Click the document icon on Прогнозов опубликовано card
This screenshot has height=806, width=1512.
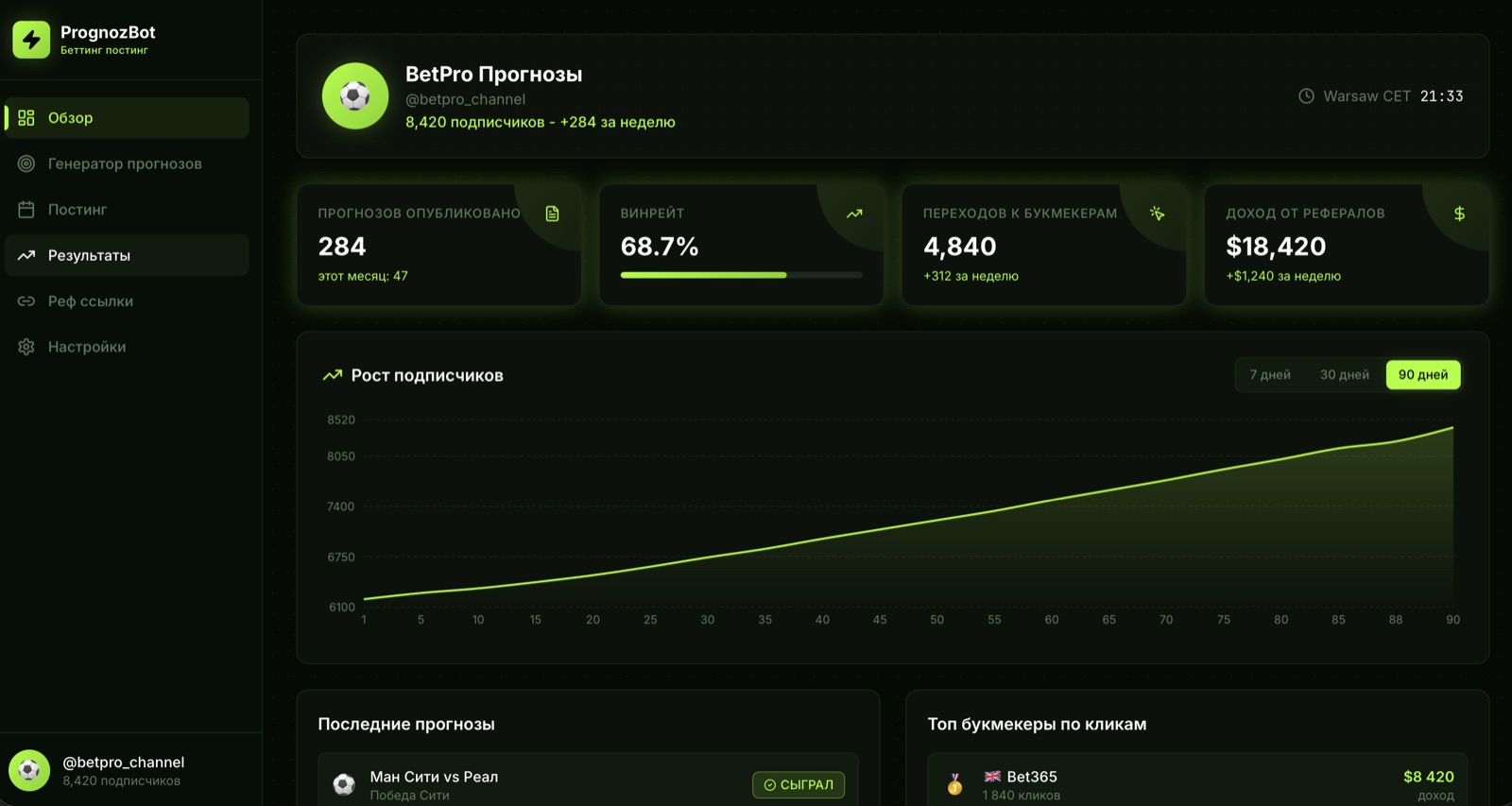click(553, 214)
